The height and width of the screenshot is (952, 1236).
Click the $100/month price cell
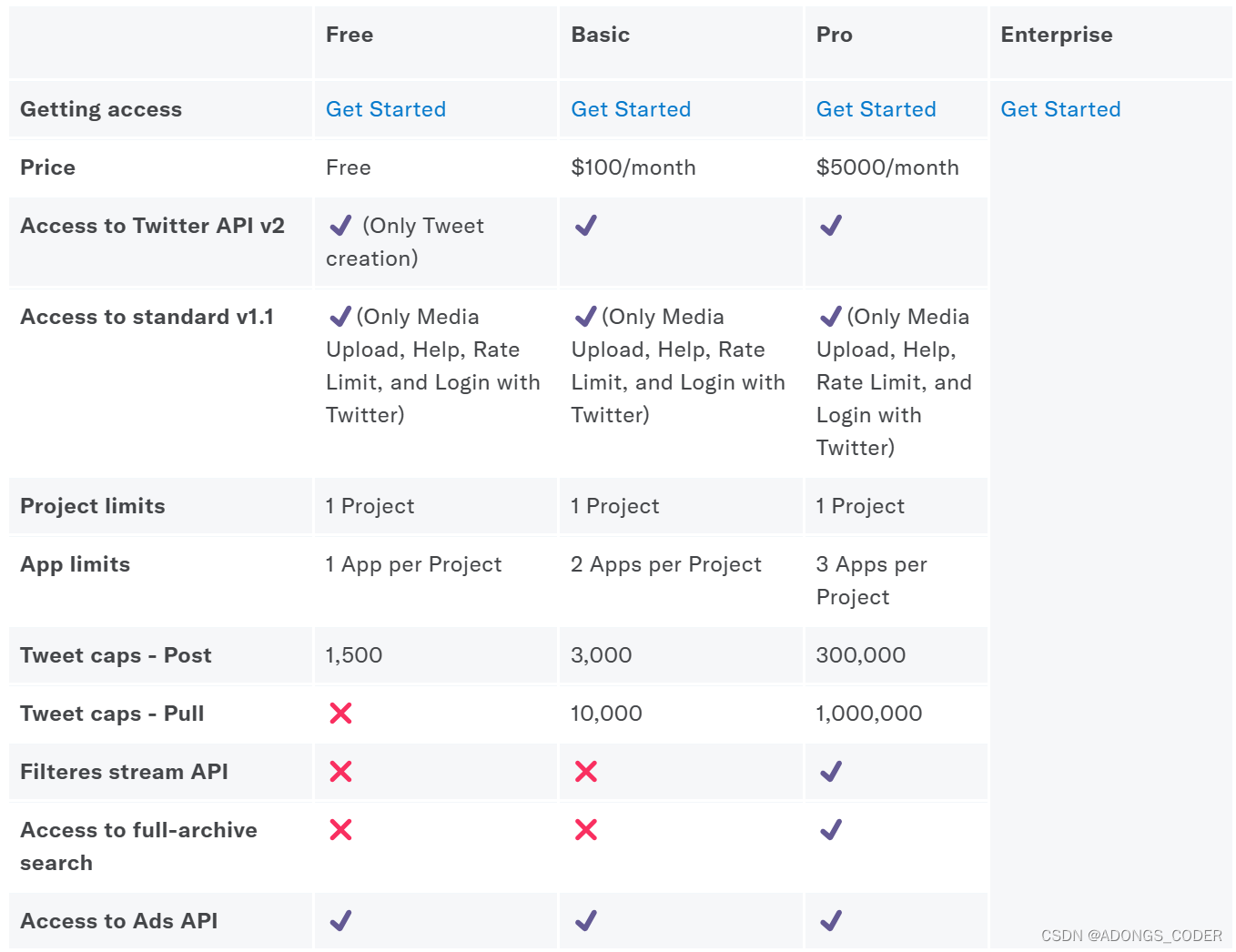tap(633, 167)
